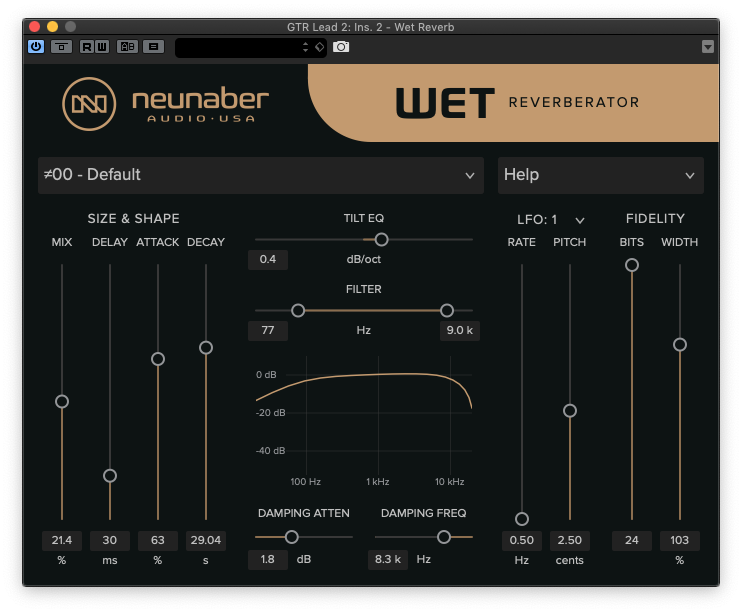The width and height of the screenshot is (742, 613).
Task: Open the Help dropdown menu
Action: (x=601, y=175)
